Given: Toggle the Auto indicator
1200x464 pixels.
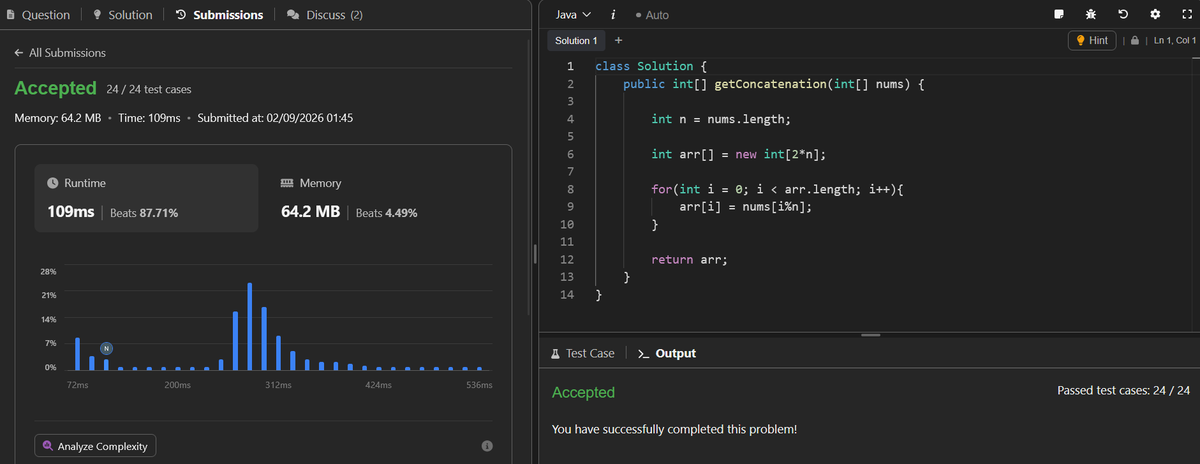Looking at the screenshot, I should (x=652, y=15).
